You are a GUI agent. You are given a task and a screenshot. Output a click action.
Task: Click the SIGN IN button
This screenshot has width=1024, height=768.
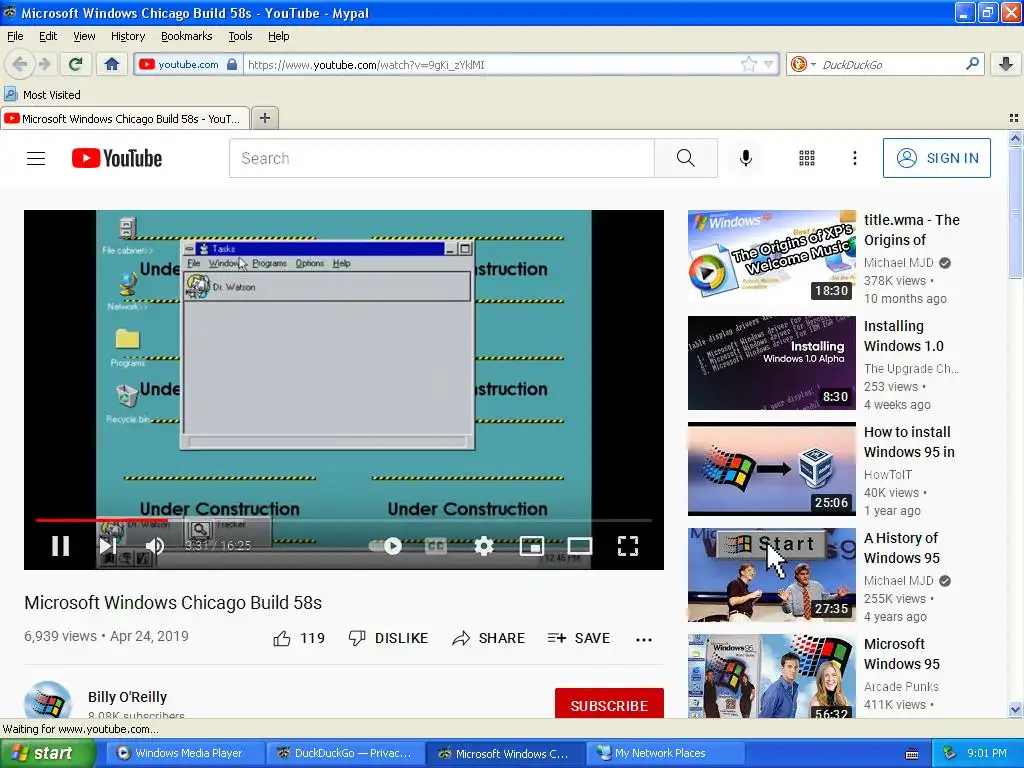(936, 158)
